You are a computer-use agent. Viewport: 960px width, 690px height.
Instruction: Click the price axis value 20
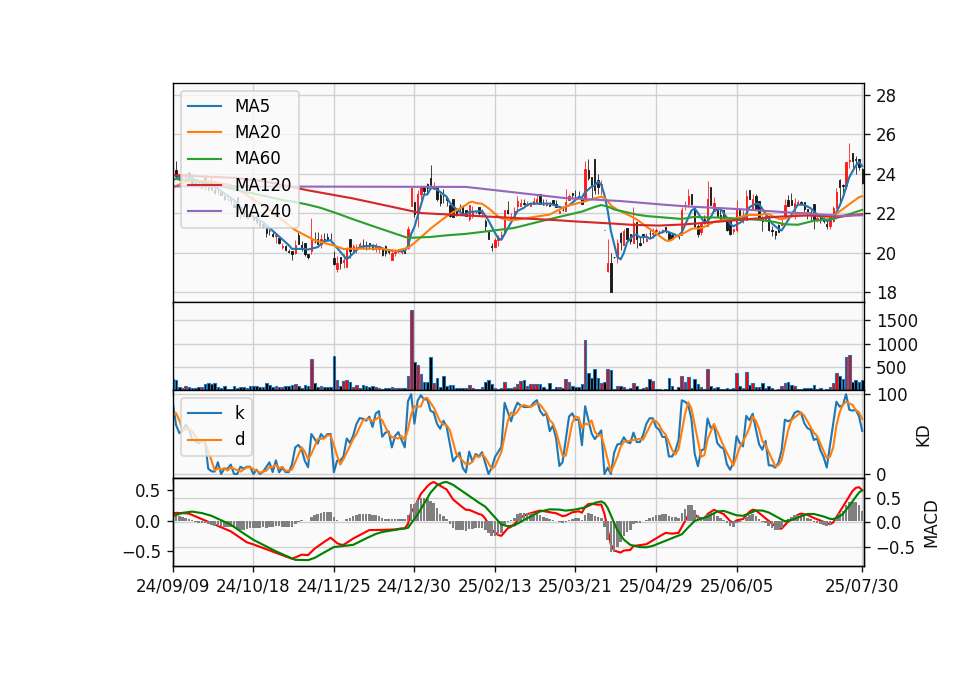pos(886,253)
